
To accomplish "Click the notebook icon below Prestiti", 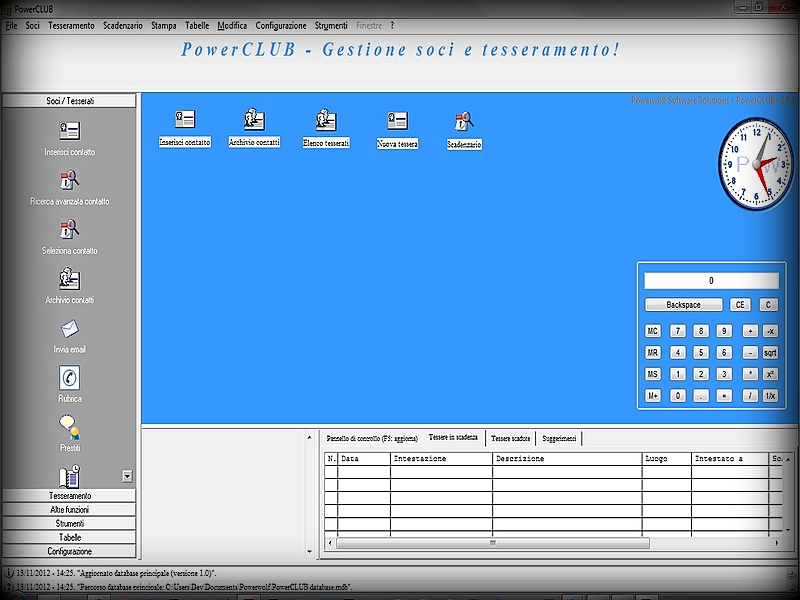I will tap(69, 476).
